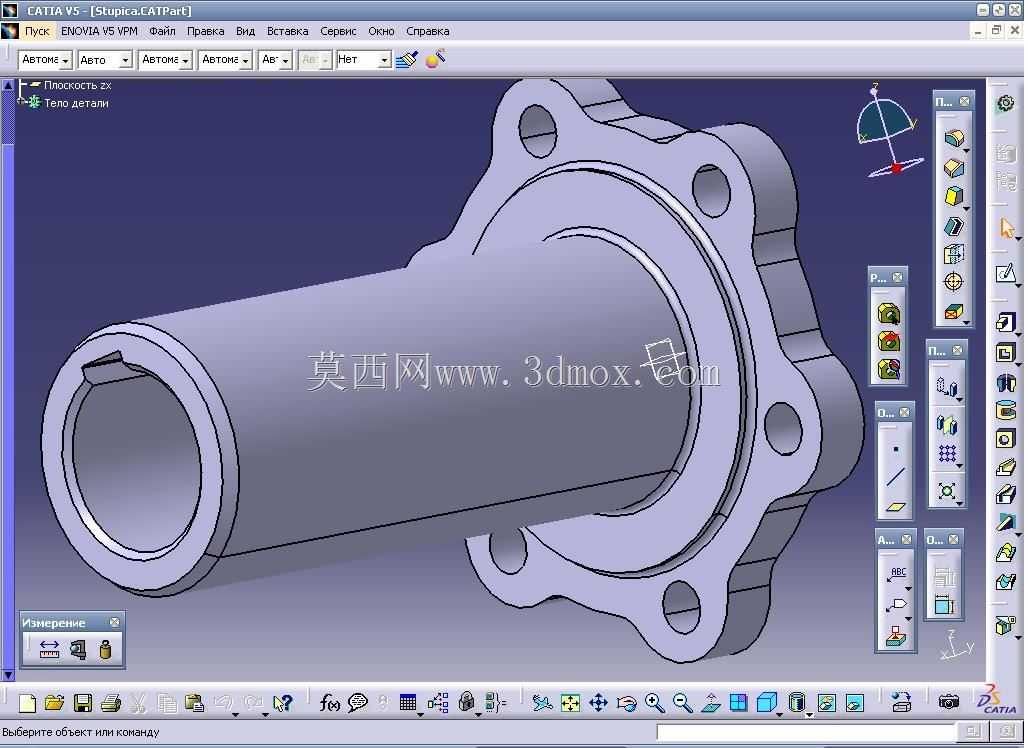
Task: Expand the Нет layer dropdown
Action: click(x=384, y=60)
